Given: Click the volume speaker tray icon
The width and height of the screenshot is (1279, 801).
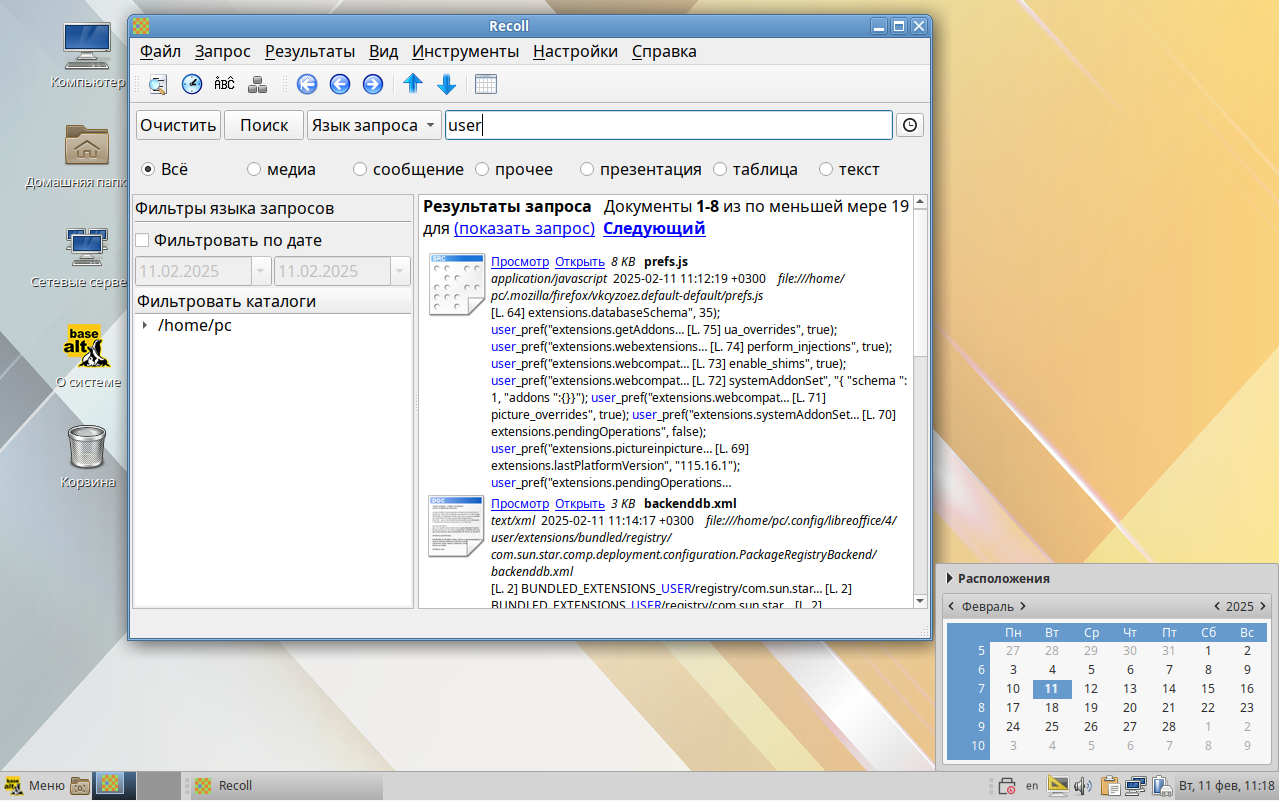Looking at the screenshot, I should pos(1083,786).
